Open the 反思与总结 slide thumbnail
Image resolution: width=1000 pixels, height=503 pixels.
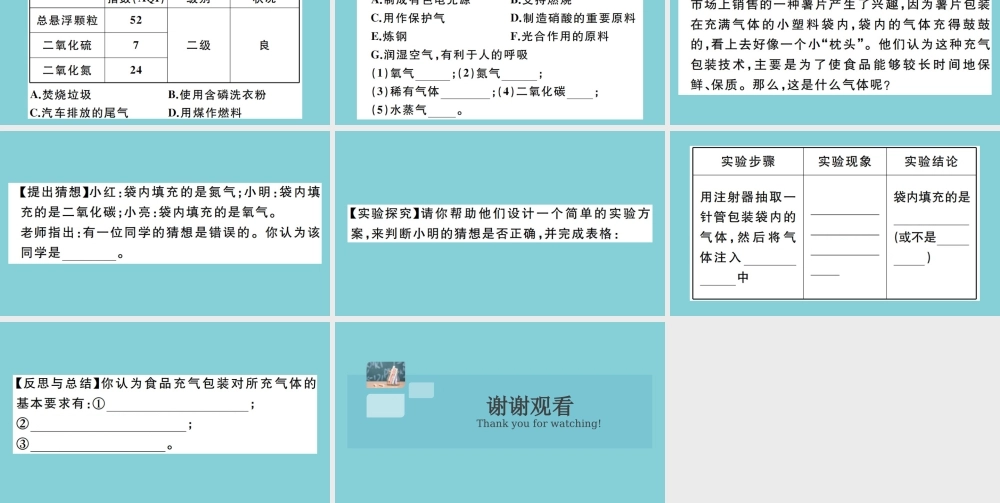[x=165, y=412]
